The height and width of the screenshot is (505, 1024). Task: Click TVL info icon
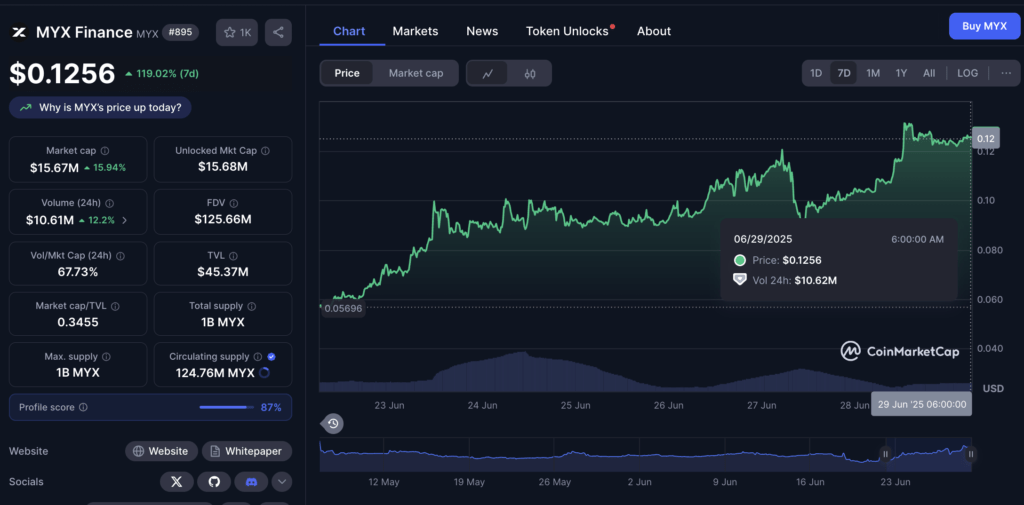[x=233, y=255]
